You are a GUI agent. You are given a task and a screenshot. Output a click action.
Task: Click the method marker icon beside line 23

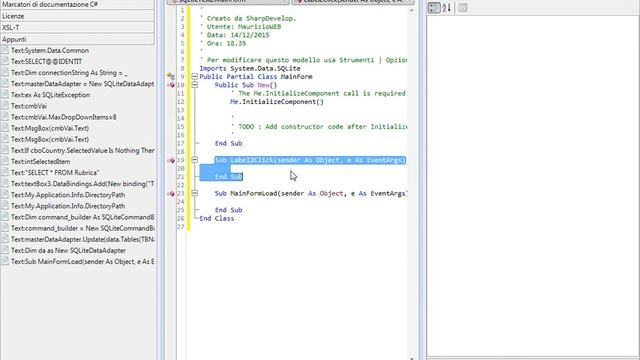(x=171, y=193)
